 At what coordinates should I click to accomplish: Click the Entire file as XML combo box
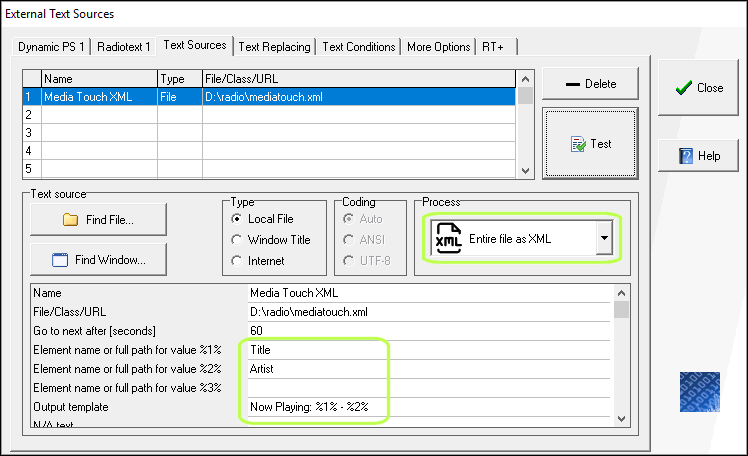[x=522, y=238]
